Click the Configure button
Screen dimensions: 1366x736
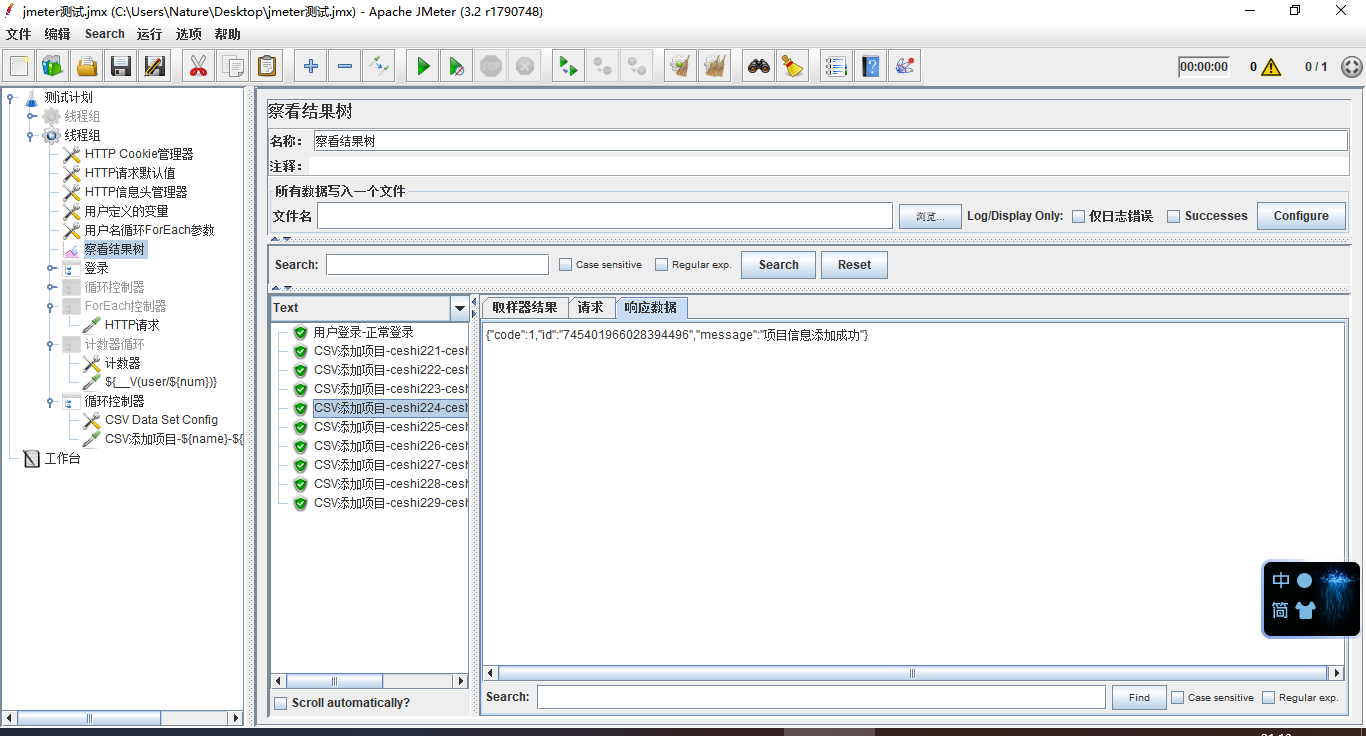click(x=1301, y=216)
